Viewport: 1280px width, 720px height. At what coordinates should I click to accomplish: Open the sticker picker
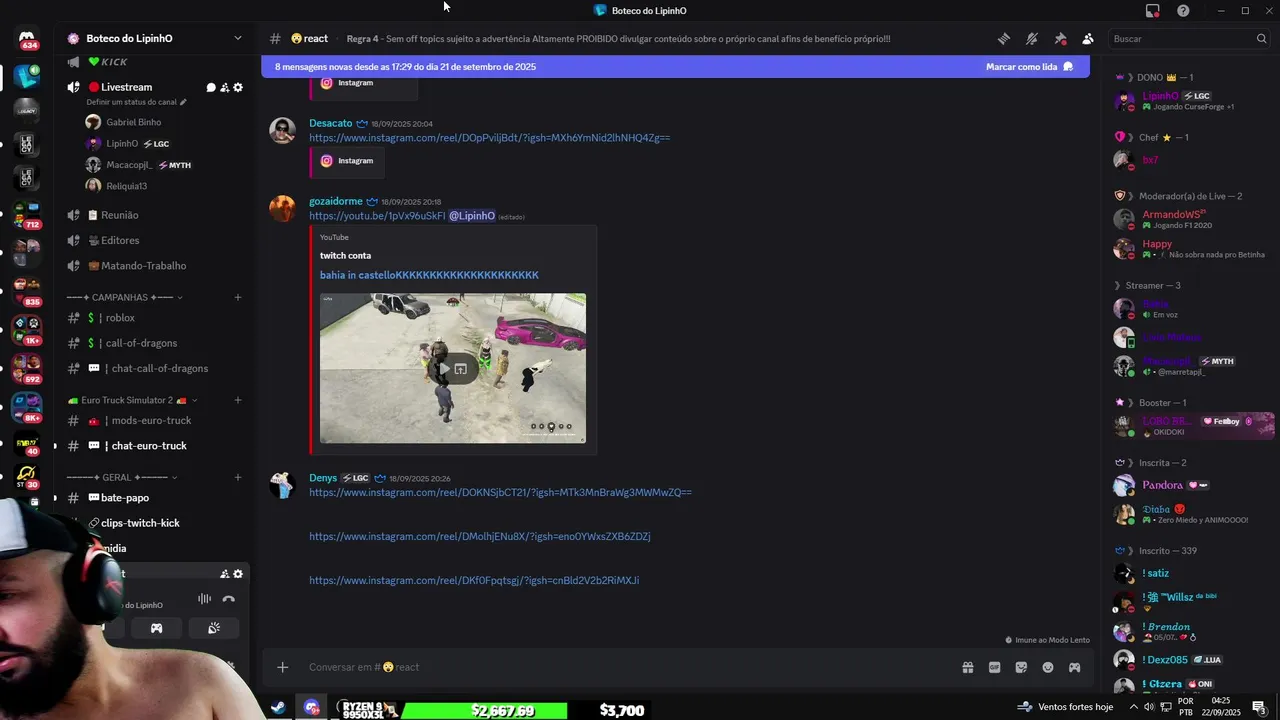(x=1021, y=667)
